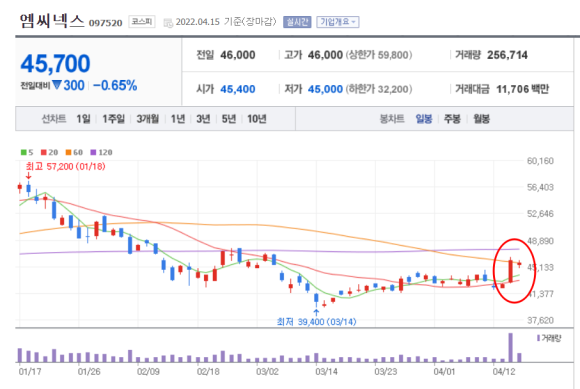Click the 상한가 59,800 text
Viewport: 580px width, 389px height.
379,55
